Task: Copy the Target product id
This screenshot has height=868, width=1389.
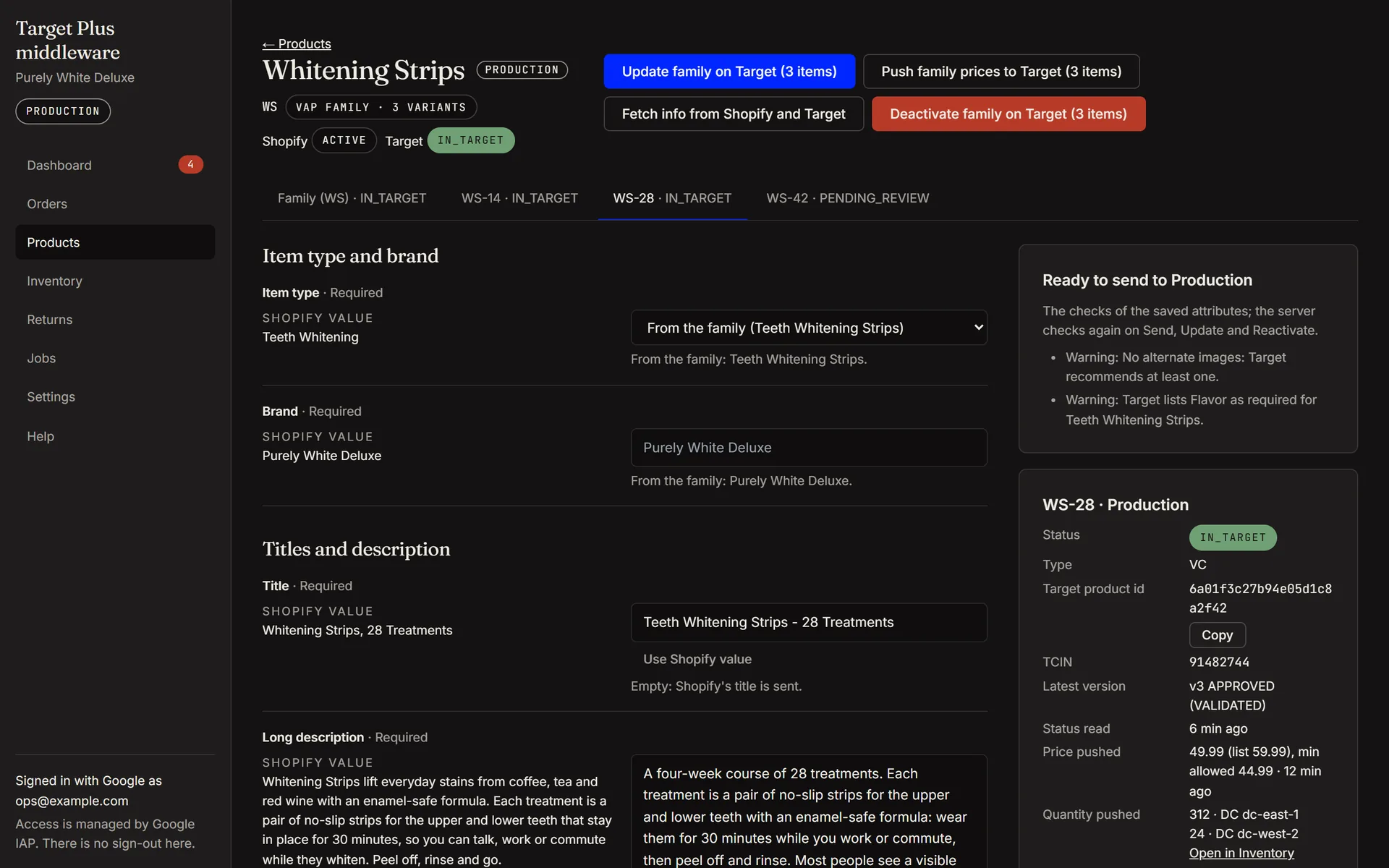Action: point(1217,635)
